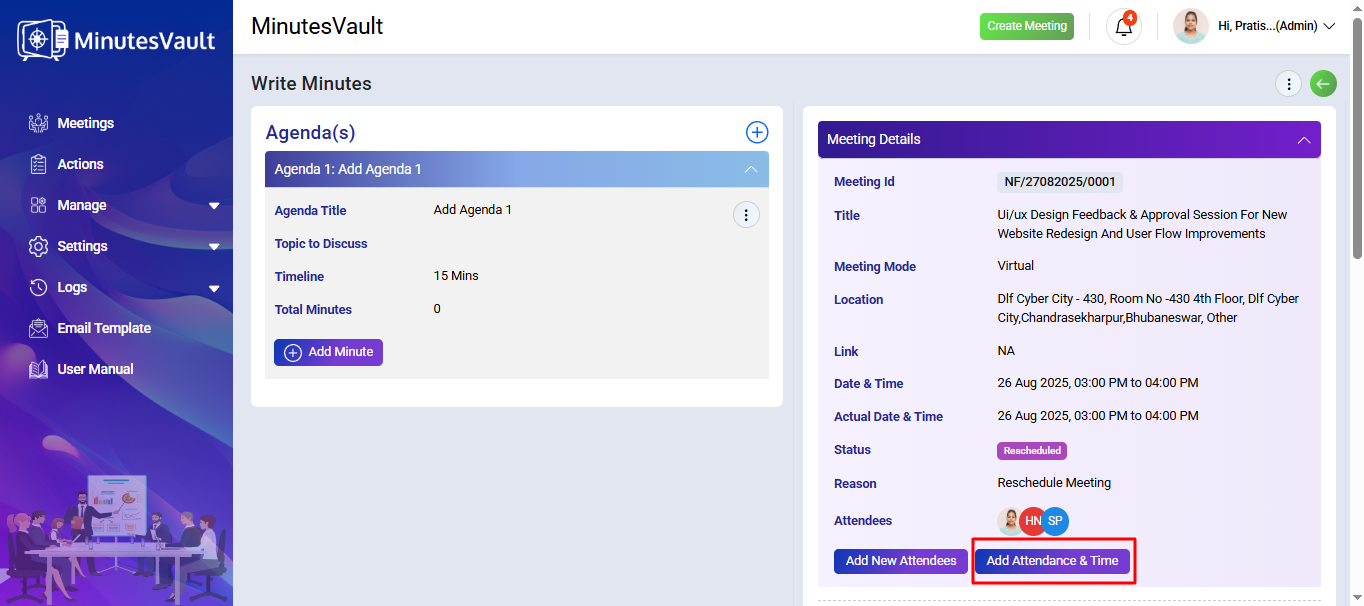Click the User Manual book icon
Screen dimensions: 1364x606
39,369
